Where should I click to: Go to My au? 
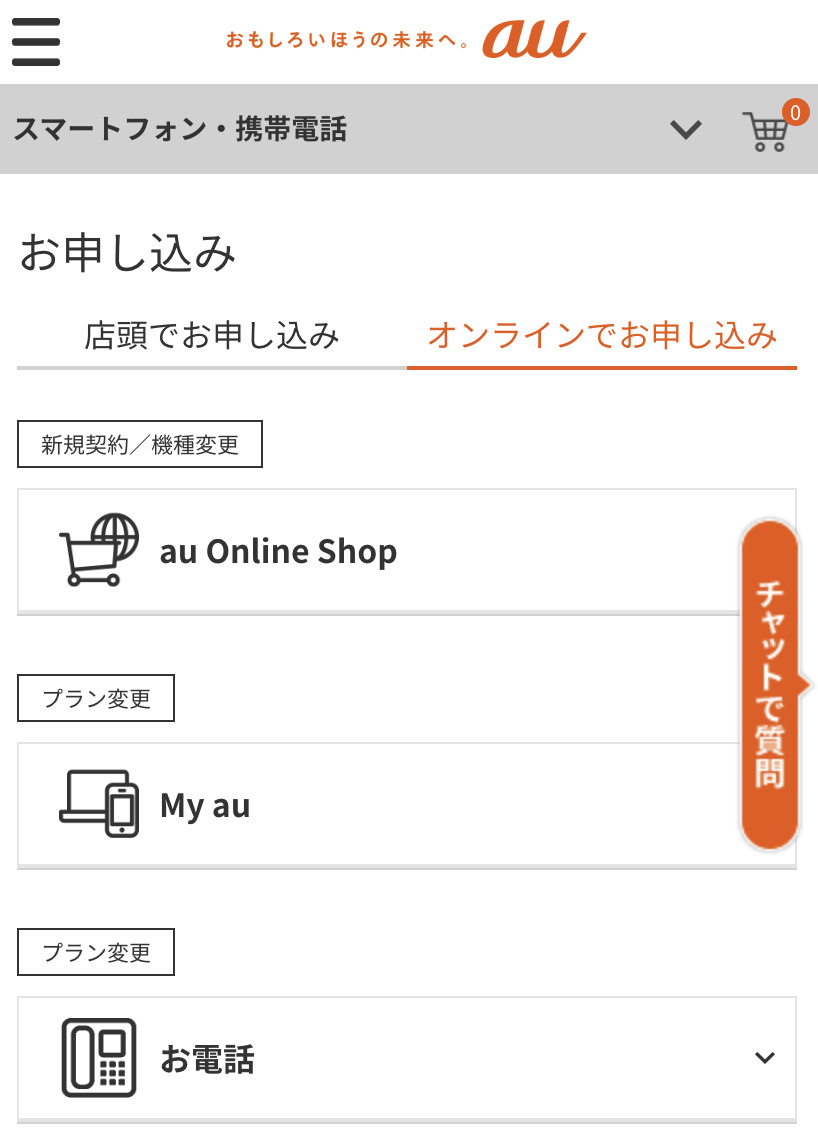point(205,805)
